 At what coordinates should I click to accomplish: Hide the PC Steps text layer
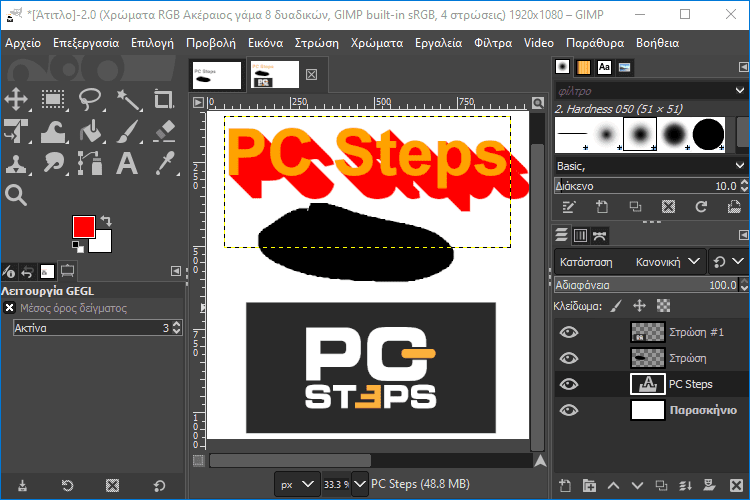click(569, 384)
